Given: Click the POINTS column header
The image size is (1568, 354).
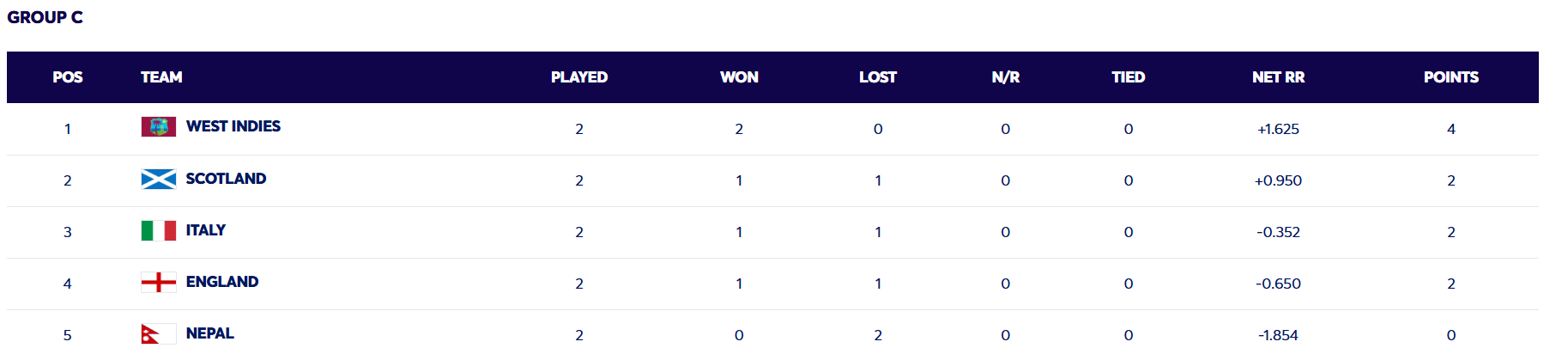Looking at the screenshot, I should (x=1451, y=77).
